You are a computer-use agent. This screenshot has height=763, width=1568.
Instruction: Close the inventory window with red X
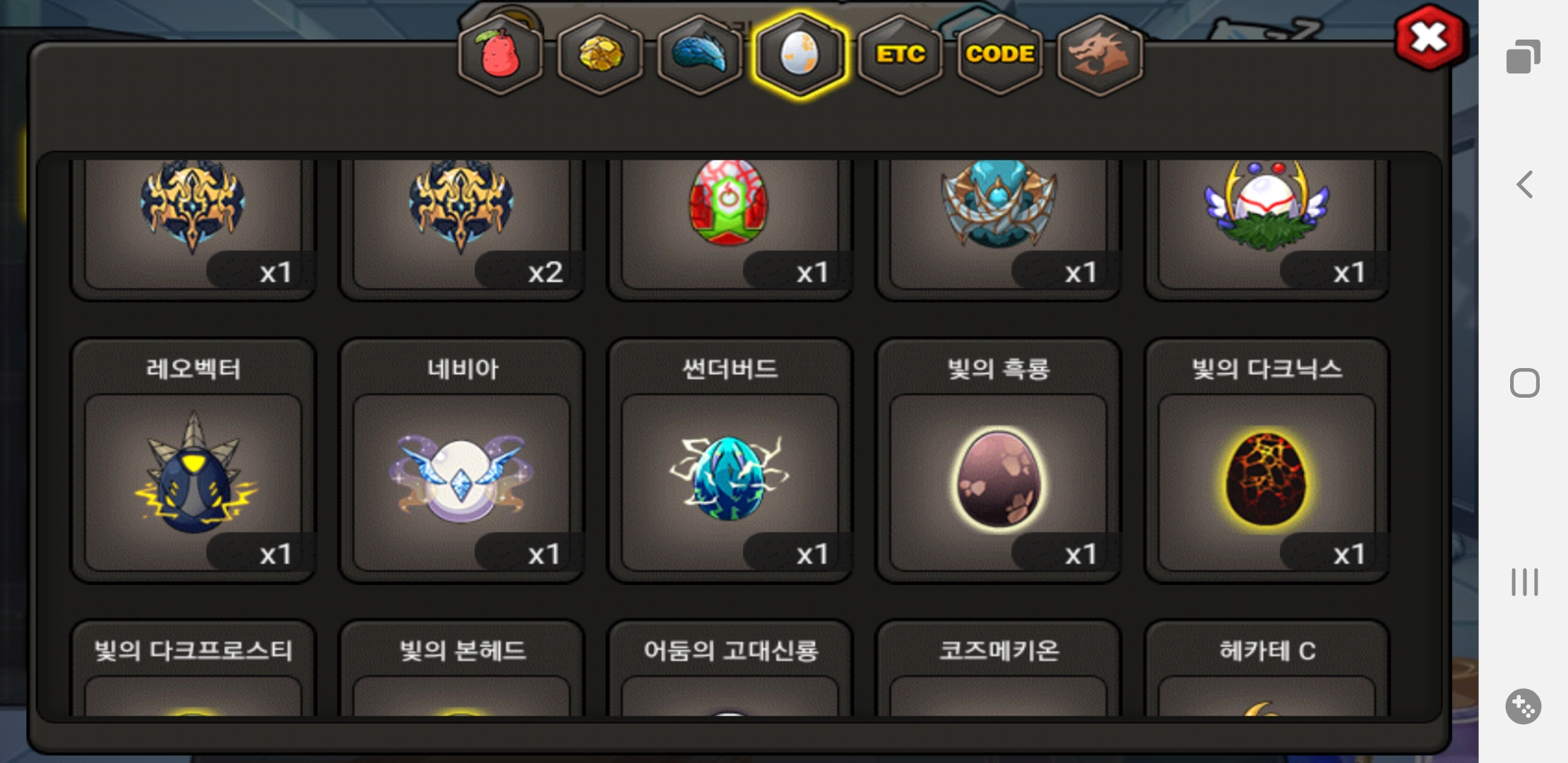click(x=1430, y=37)
